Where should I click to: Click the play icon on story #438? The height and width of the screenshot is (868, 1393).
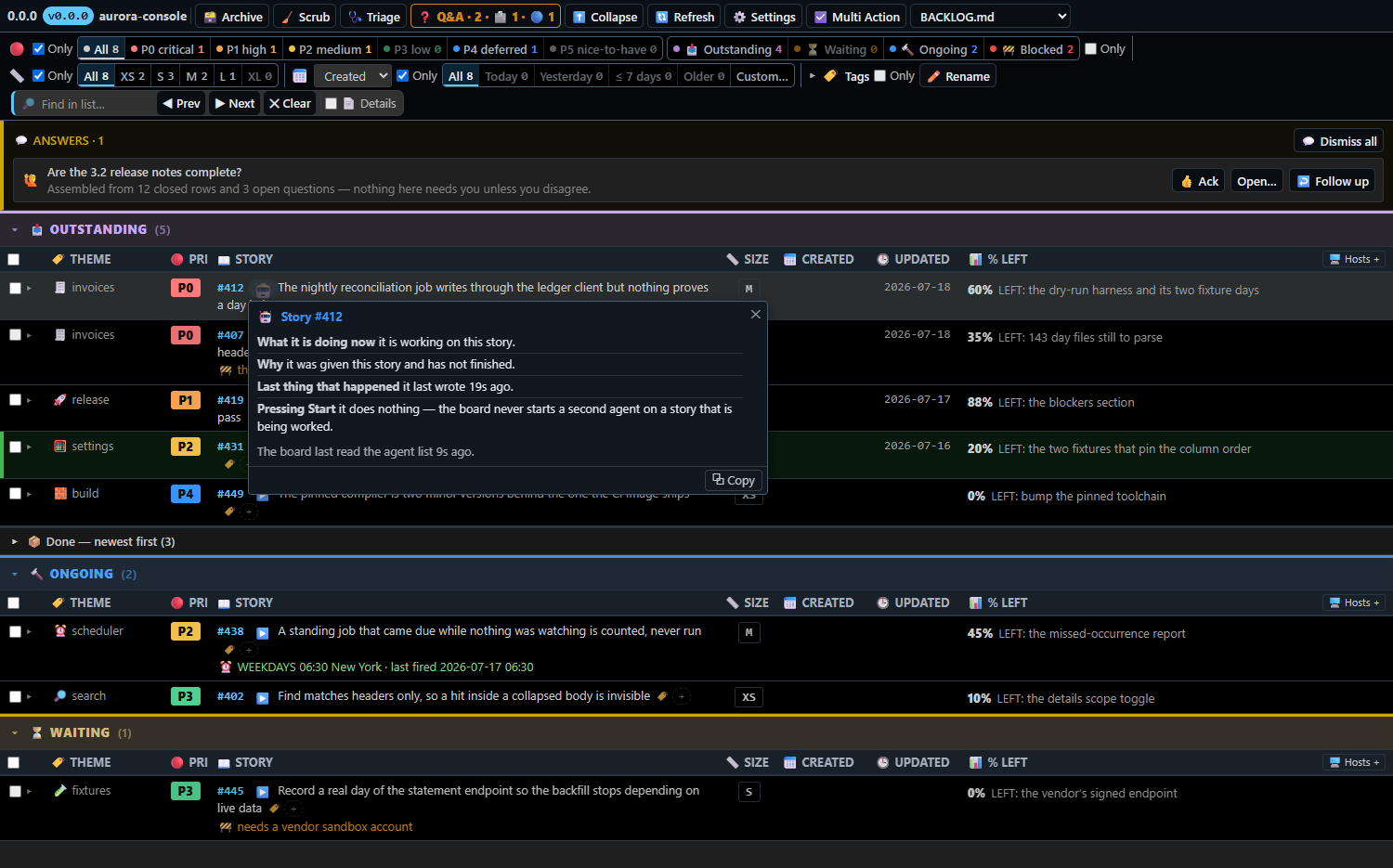(x=263, y=632)
